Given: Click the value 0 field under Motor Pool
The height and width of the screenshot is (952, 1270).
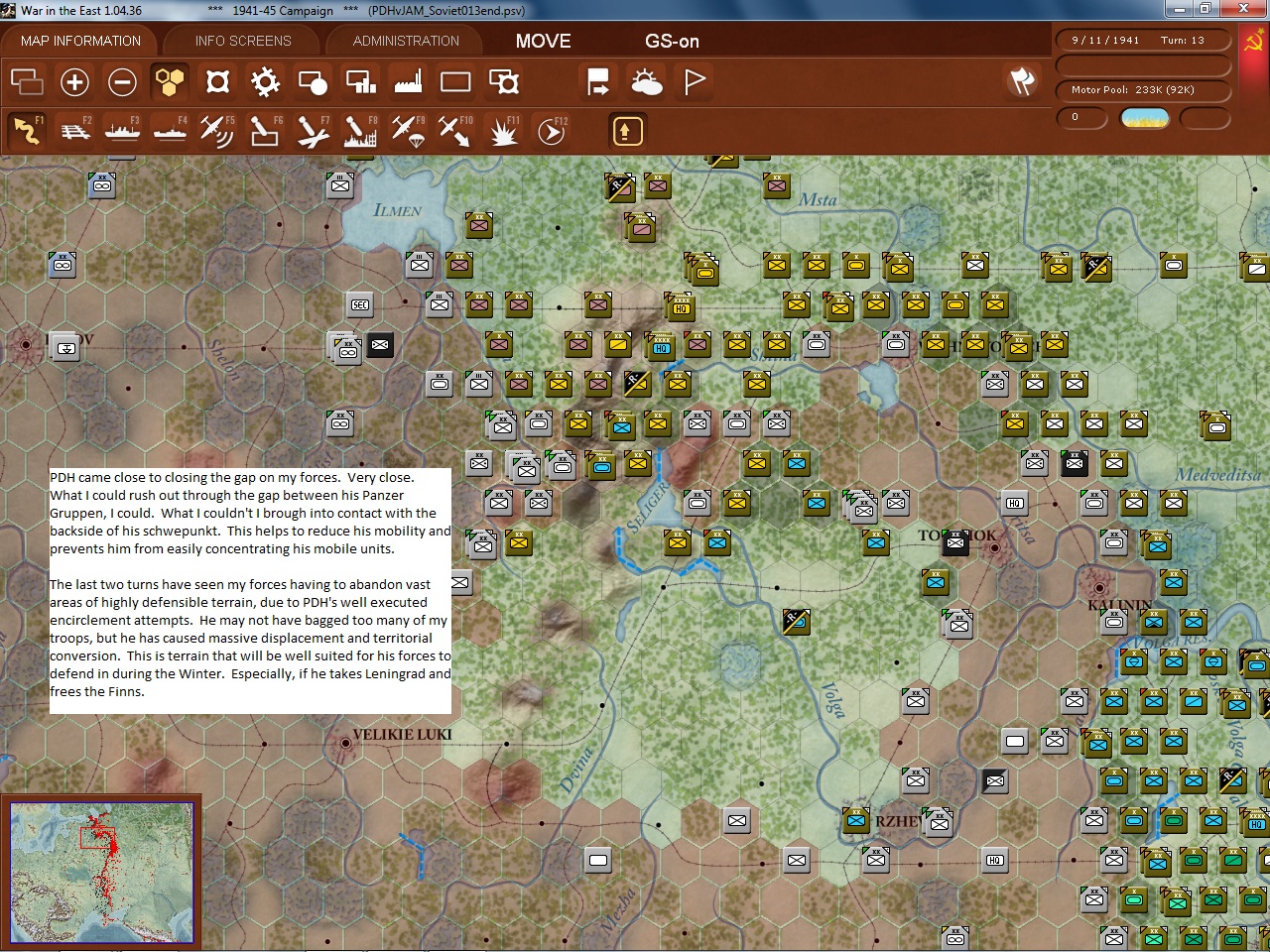Looking at the screenshot, I should 1082,118.
